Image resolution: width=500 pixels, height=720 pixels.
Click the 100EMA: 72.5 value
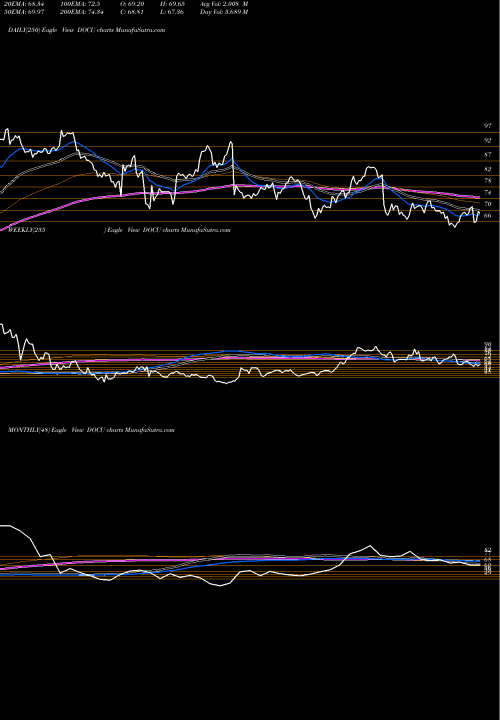tap(79, 4)
